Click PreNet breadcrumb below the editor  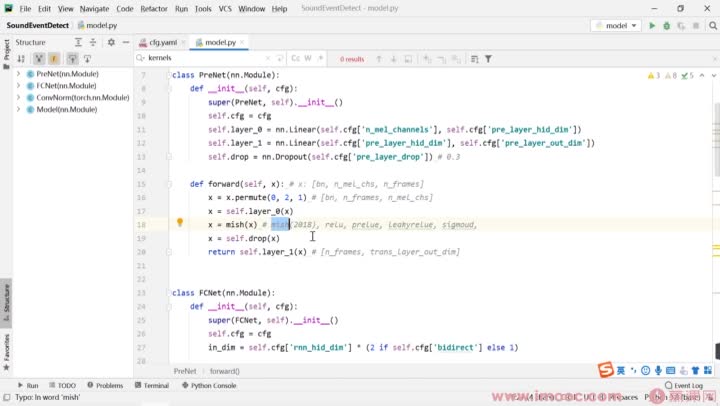(185, 371)
